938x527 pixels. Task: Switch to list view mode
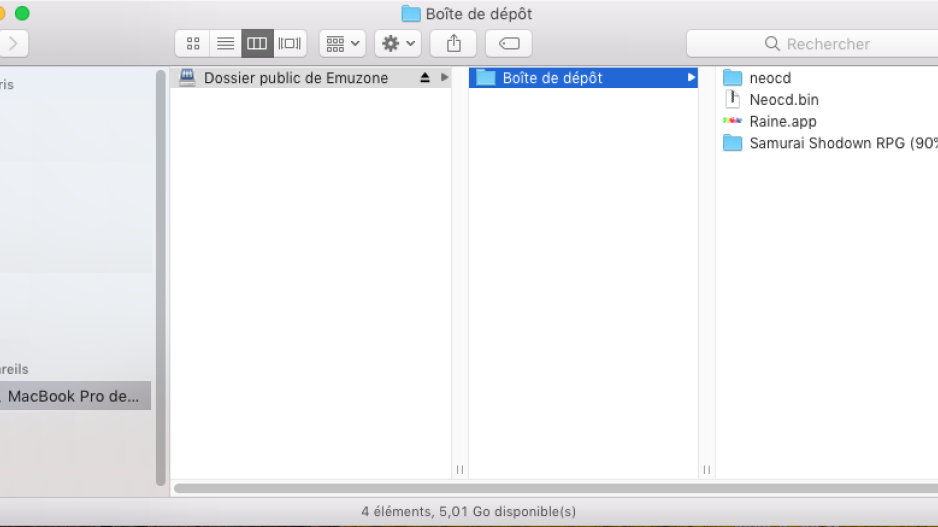coord(225,44)
